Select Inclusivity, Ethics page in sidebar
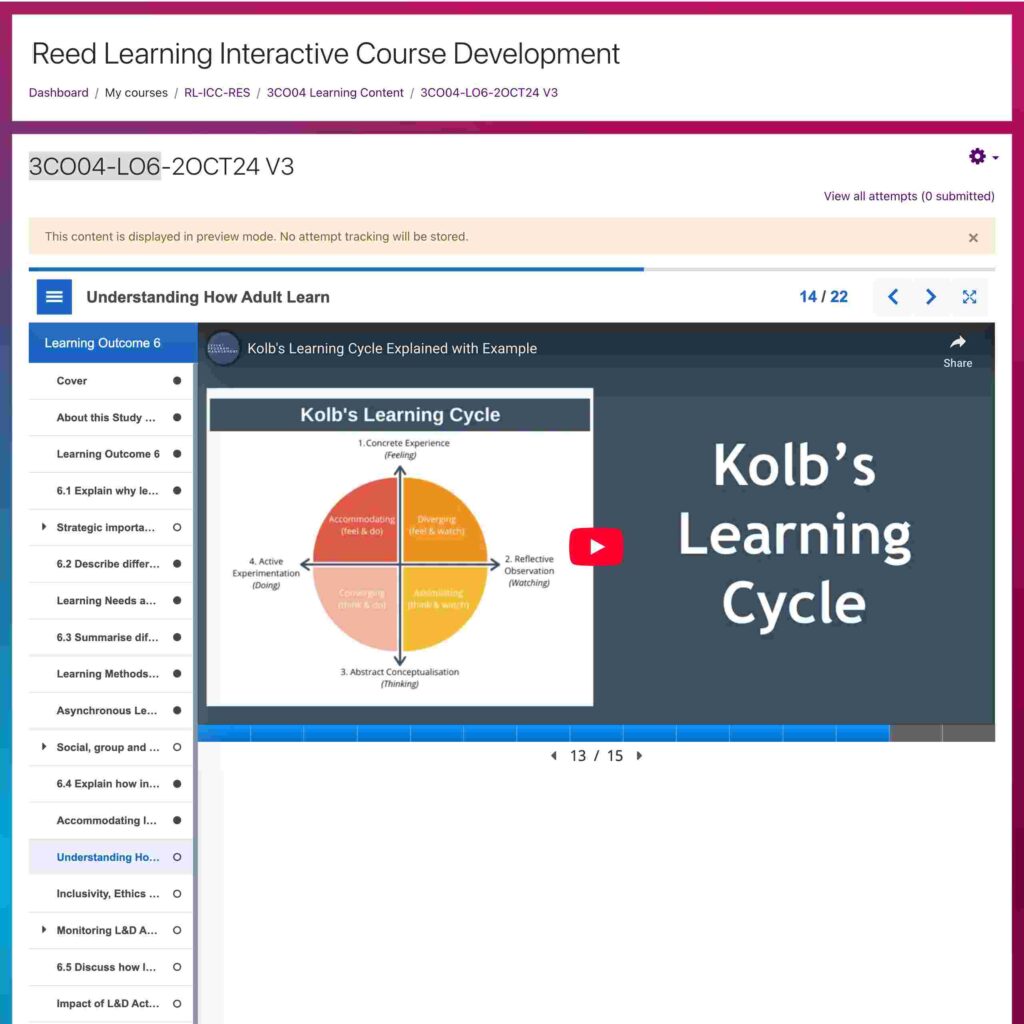 pyautogui.click(x=101, y=894)
